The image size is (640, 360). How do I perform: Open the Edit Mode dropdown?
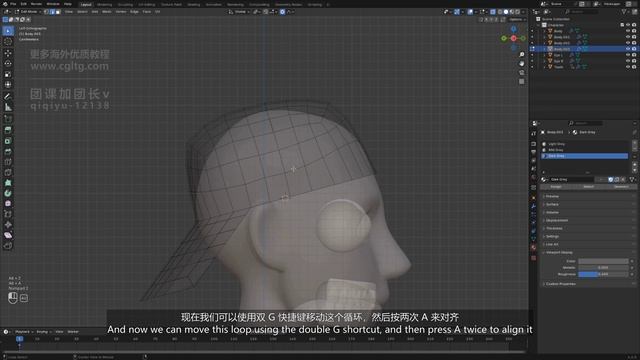[28, 12]
